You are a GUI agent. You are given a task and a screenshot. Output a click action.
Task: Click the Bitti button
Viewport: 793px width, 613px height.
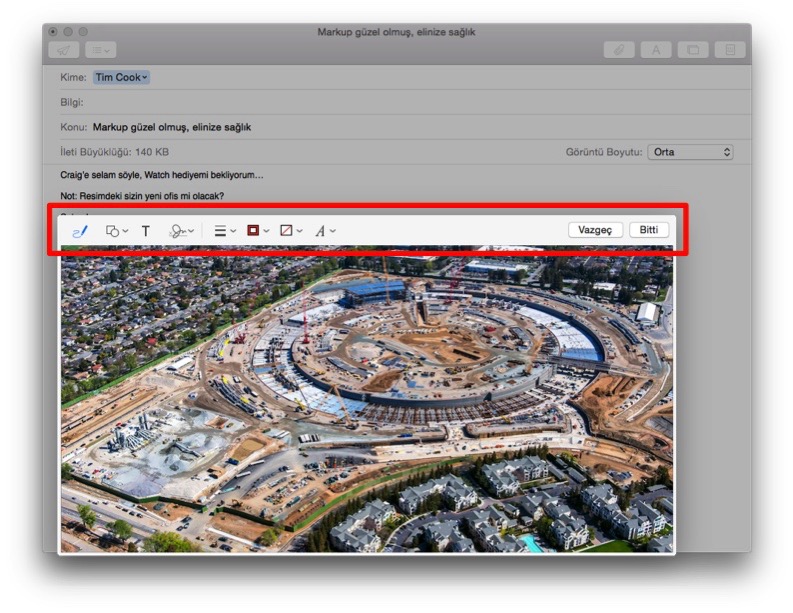[649, 229]
